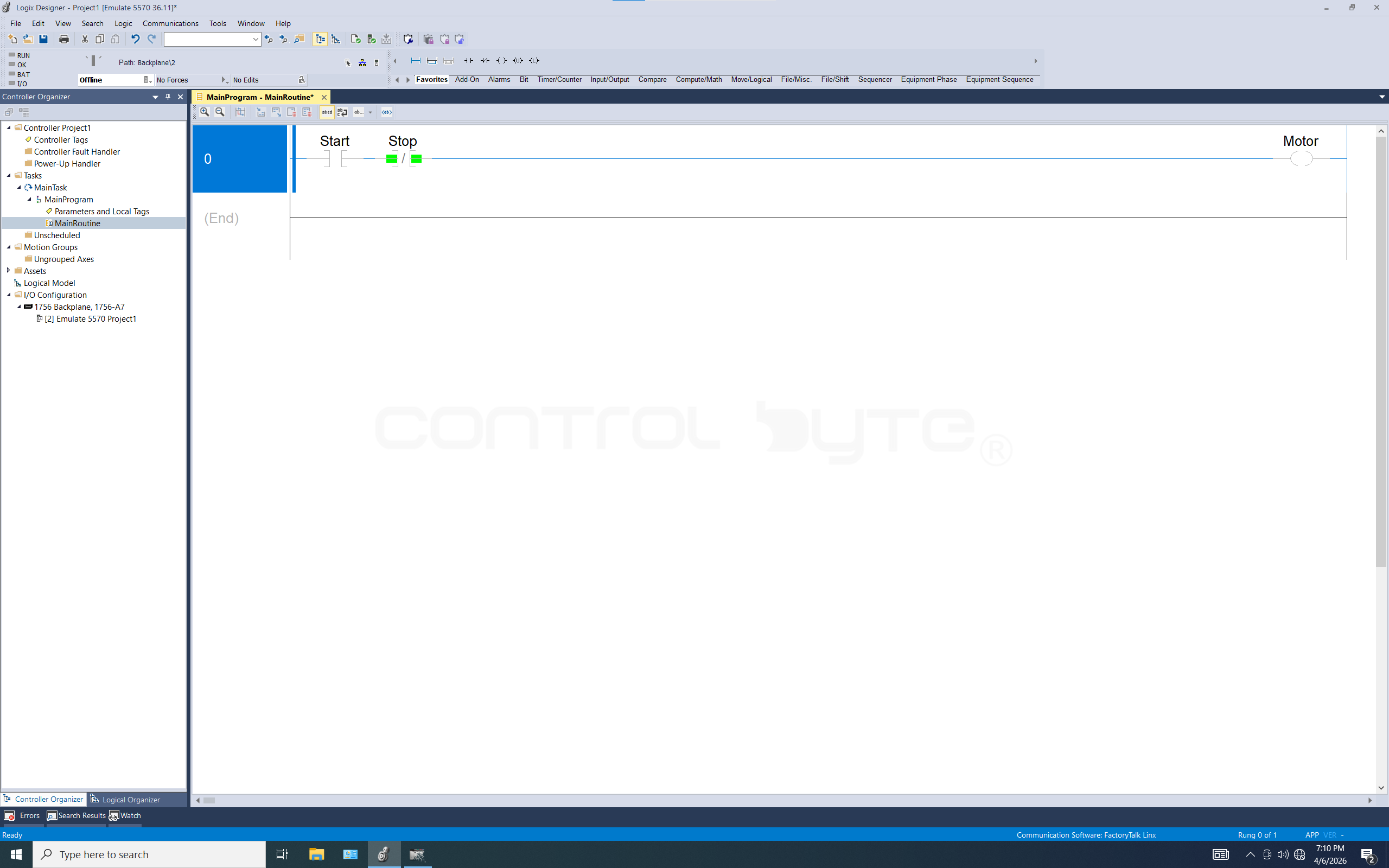Screen dimensions: 1389x868
Task: Collapse the I/O Configuration tree node
Action: 9,295
